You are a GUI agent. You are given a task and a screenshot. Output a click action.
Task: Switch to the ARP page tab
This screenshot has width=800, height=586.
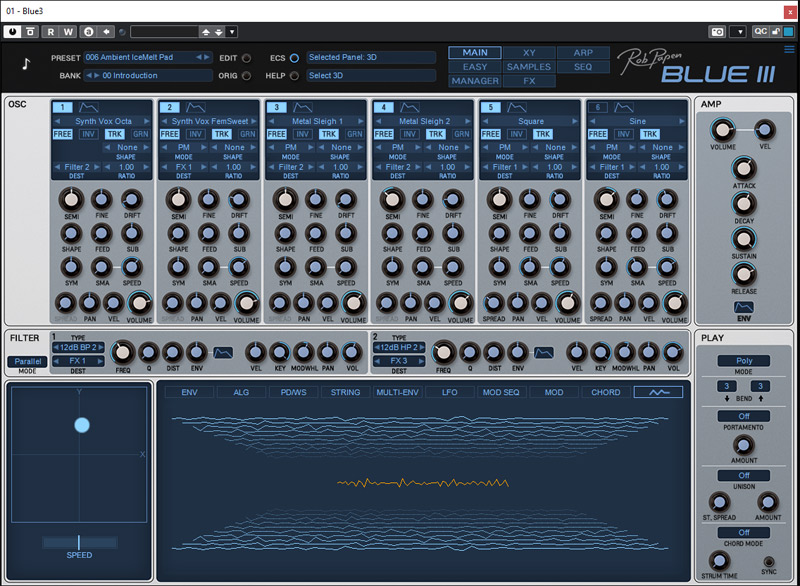tap(583, 53)
